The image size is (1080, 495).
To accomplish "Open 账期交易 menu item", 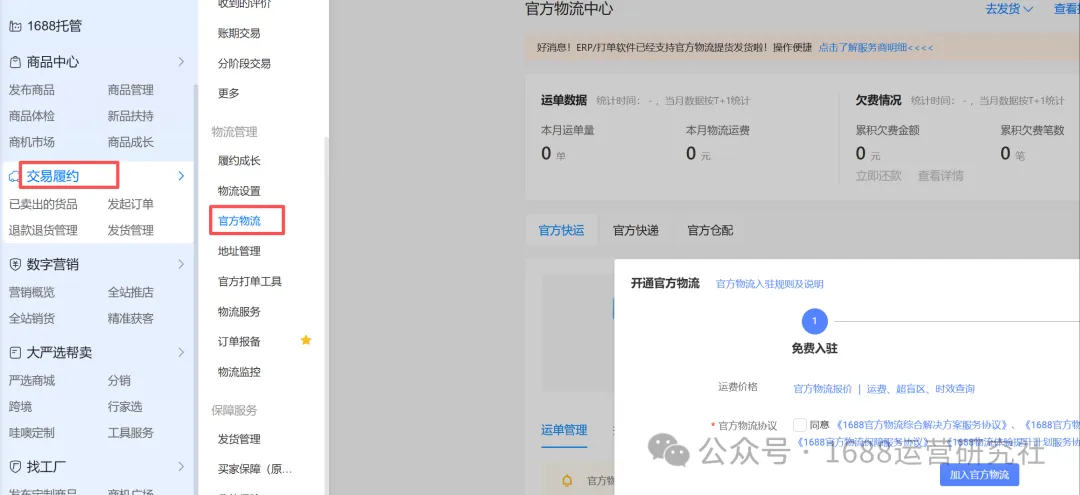I will [x=239, y=33].
